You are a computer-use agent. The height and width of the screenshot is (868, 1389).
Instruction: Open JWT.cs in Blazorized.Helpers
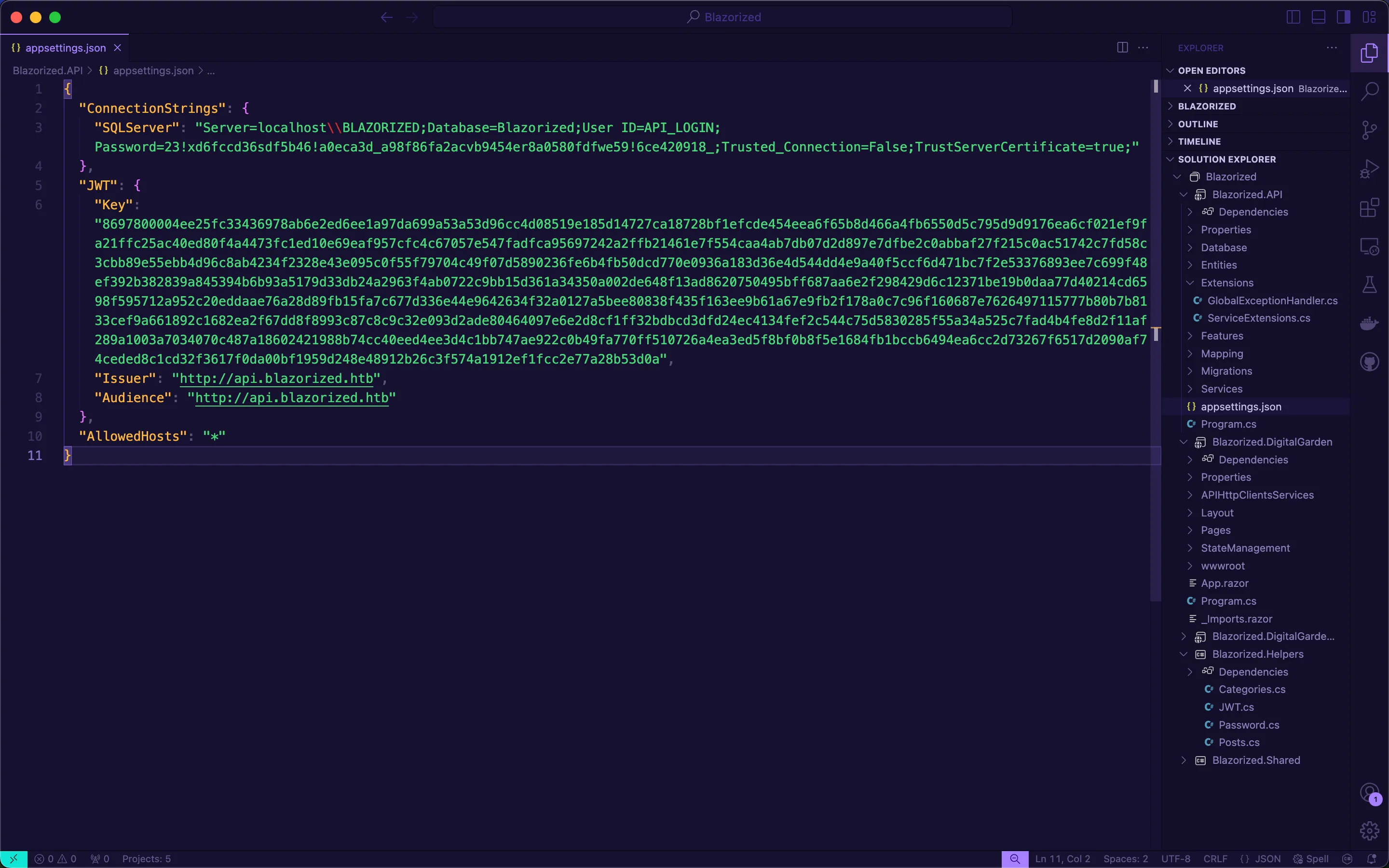(1236, 707)
